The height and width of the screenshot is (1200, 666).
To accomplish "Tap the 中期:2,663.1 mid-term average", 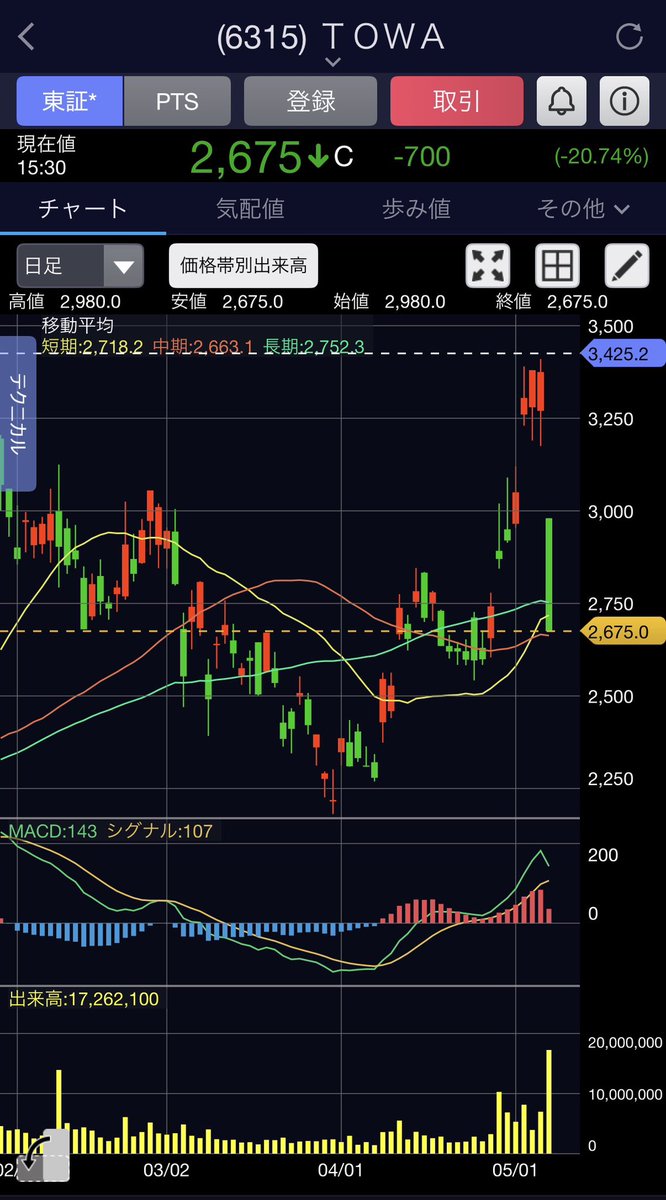I will tap(204, 347).
